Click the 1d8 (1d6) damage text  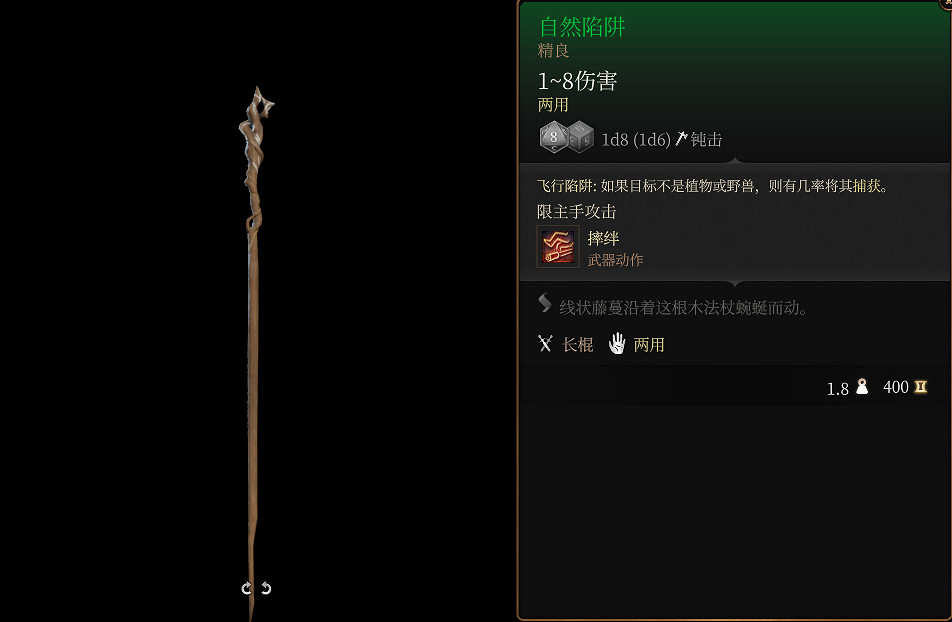click(x=636, y=140)
